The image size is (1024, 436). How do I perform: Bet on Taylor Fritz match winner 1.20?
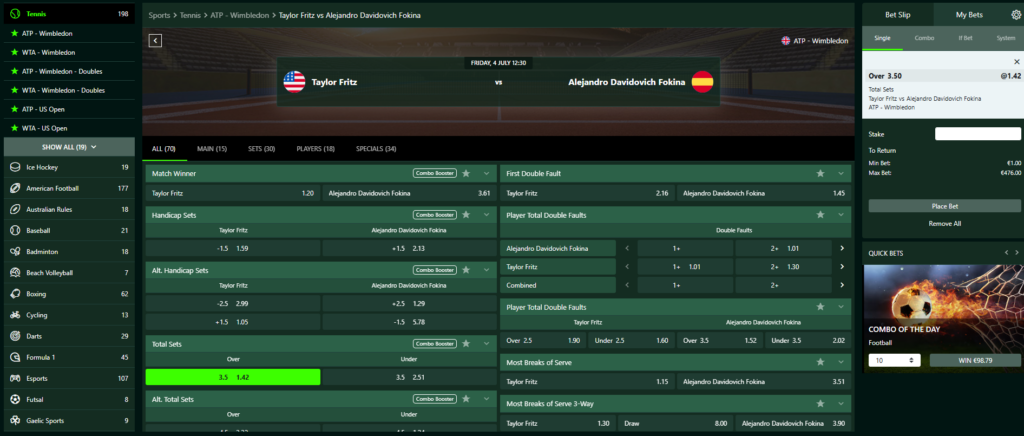(232, 193)
